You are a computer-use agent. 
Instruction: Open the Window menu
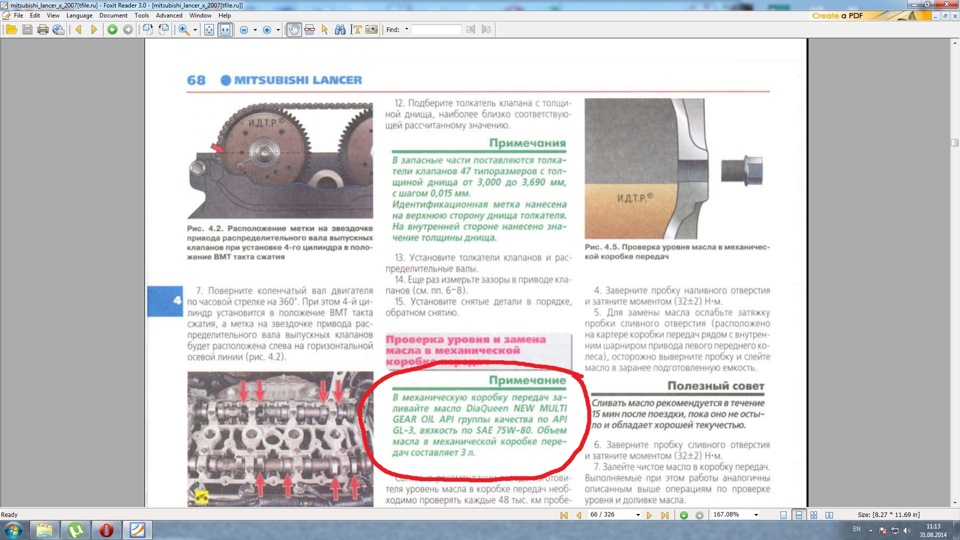coord(200,15)
